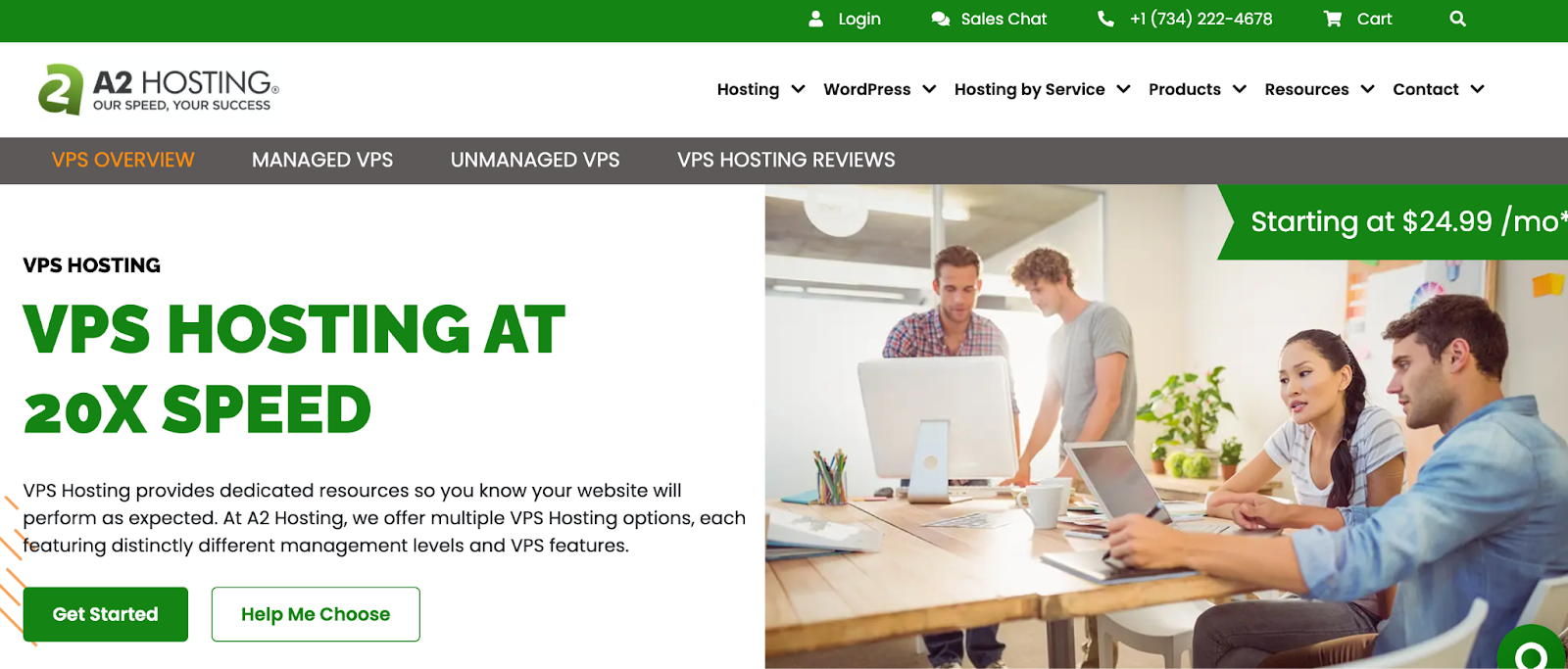Click the Starting at $24.99 banner

point(1394,222)
